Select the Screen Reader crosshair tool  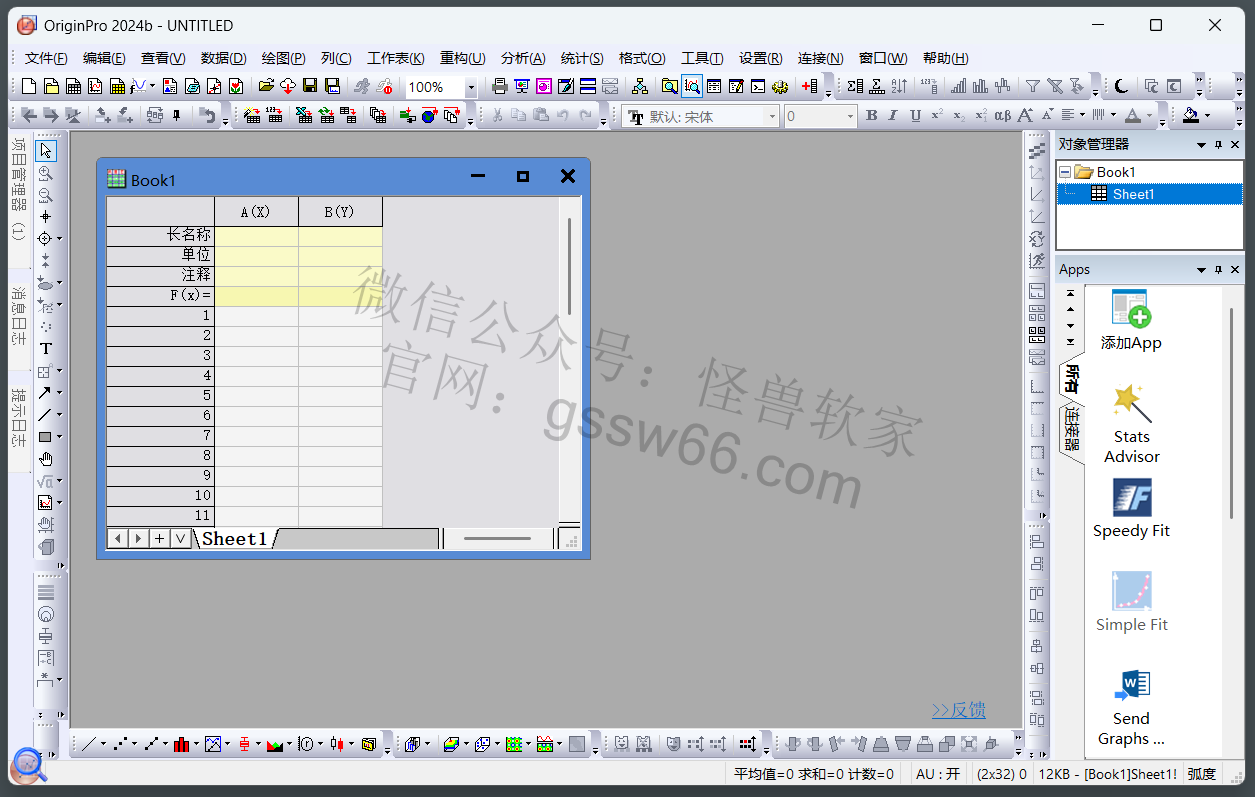(x=45, y=217)
